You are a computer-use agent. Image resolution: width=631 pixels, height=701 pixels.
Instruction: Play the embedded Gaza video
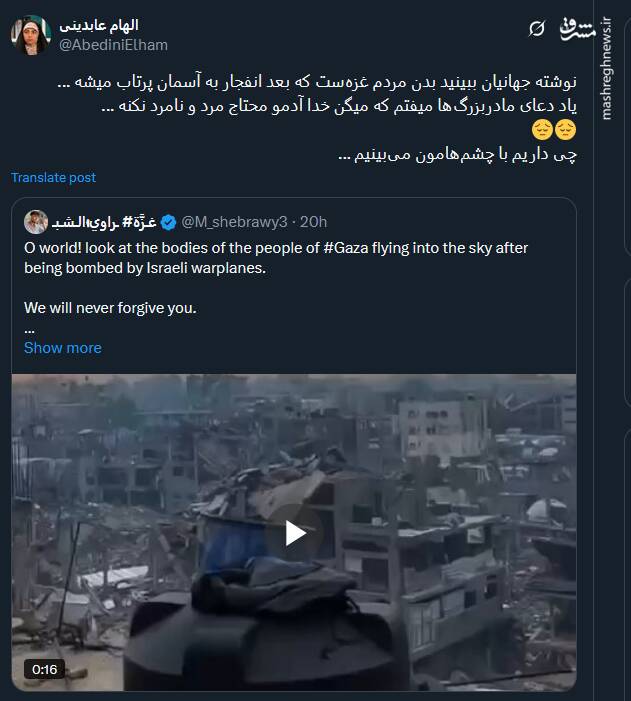coord(294,532)
